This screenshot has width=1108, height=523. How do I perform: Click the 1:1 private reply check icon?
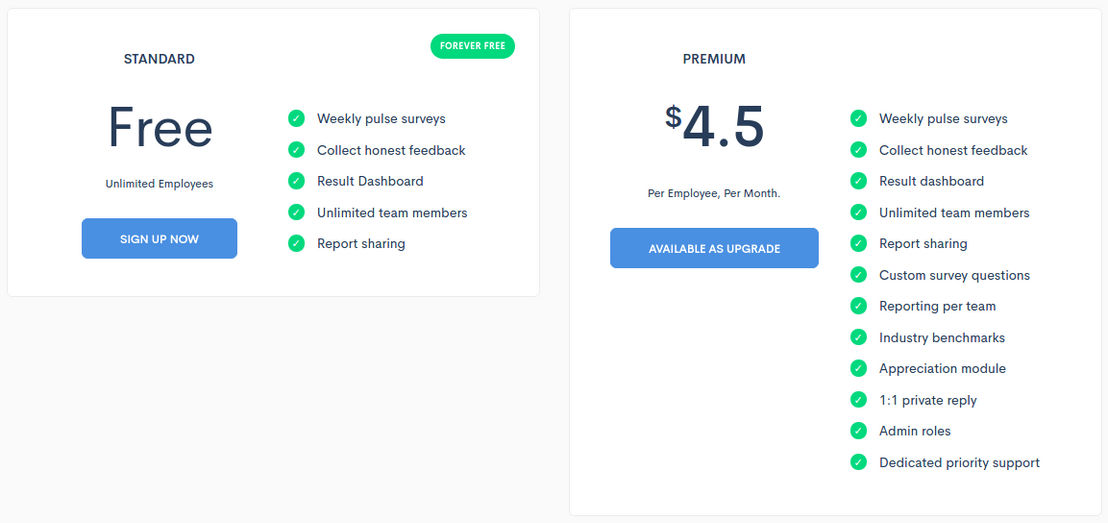point(859,399)
